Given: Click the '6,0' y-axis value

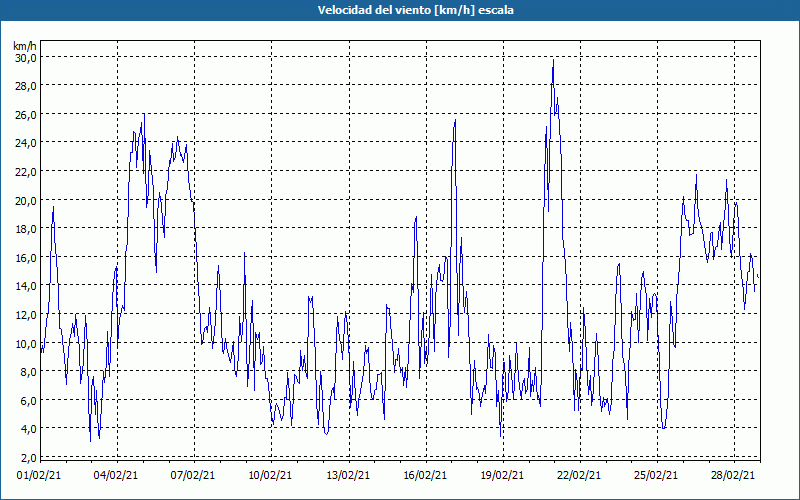Looking at the screenshot, I should 28,401.
